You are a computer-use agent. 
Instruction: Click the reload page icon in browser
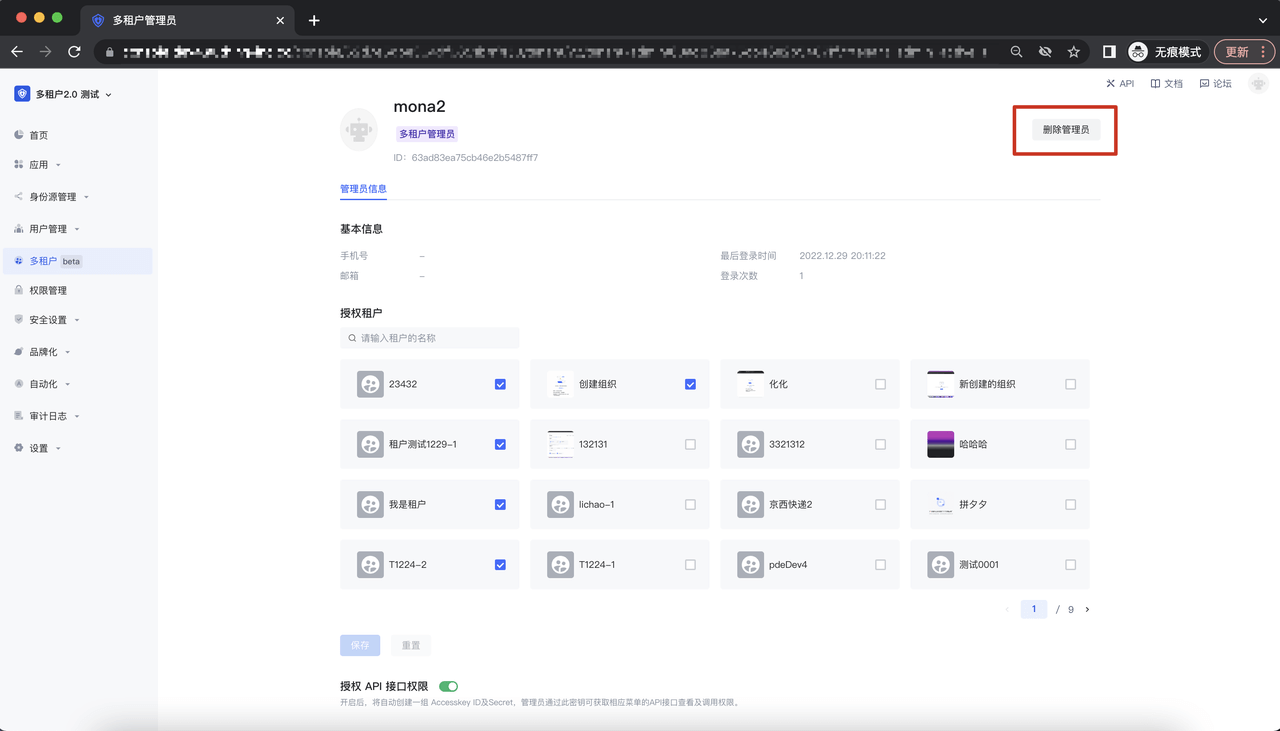click(x=74, y=52)
